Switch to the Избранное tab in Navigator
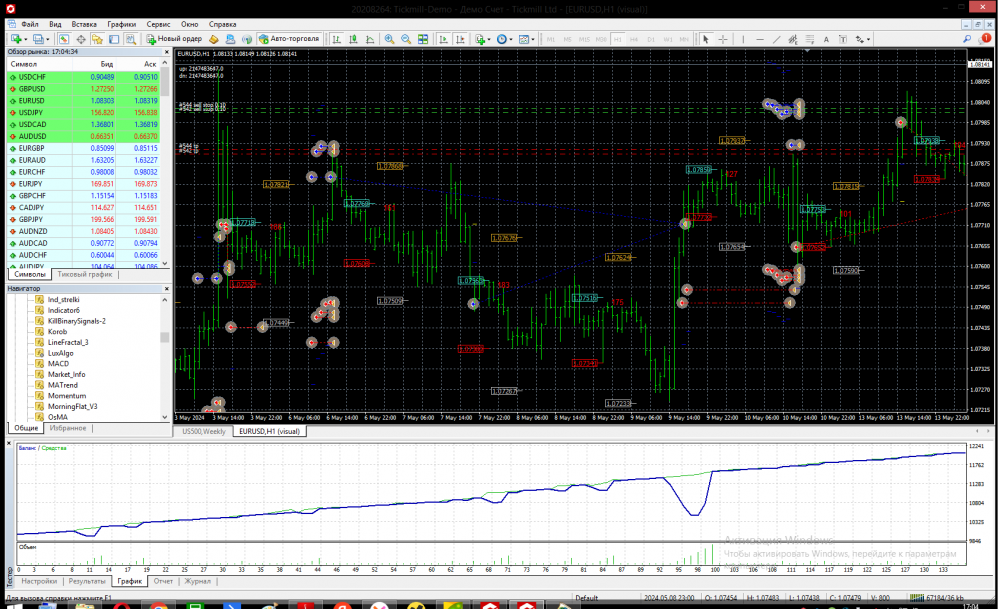Screen dimensions: 1000x609 (68, 428)
